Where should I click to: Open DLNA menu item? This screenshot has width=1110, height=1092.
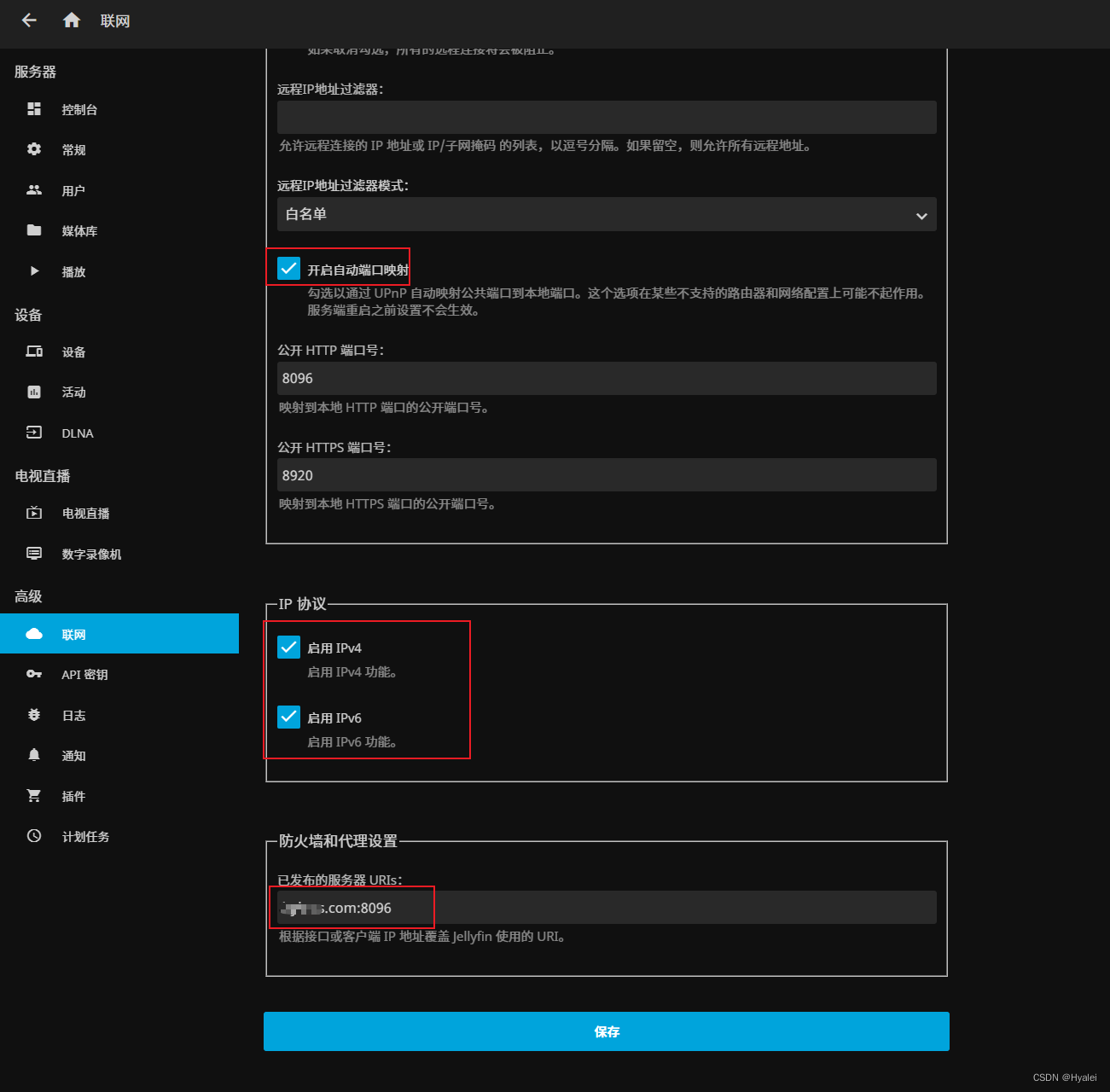(119, 433)
